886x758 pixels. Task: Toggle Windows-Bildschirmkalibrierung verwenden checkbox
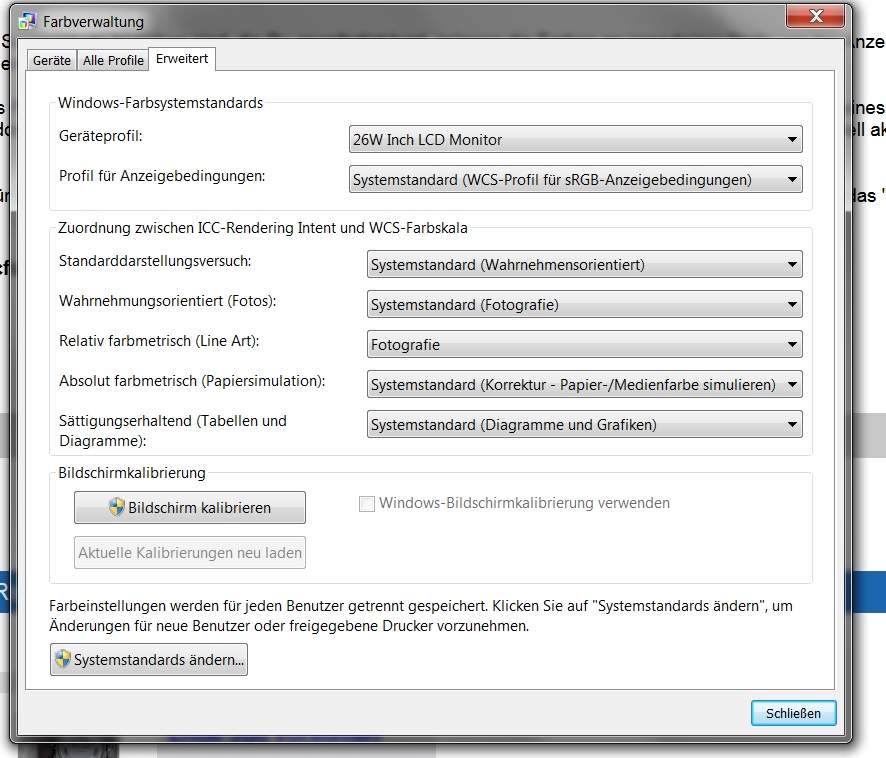(367, 504)
